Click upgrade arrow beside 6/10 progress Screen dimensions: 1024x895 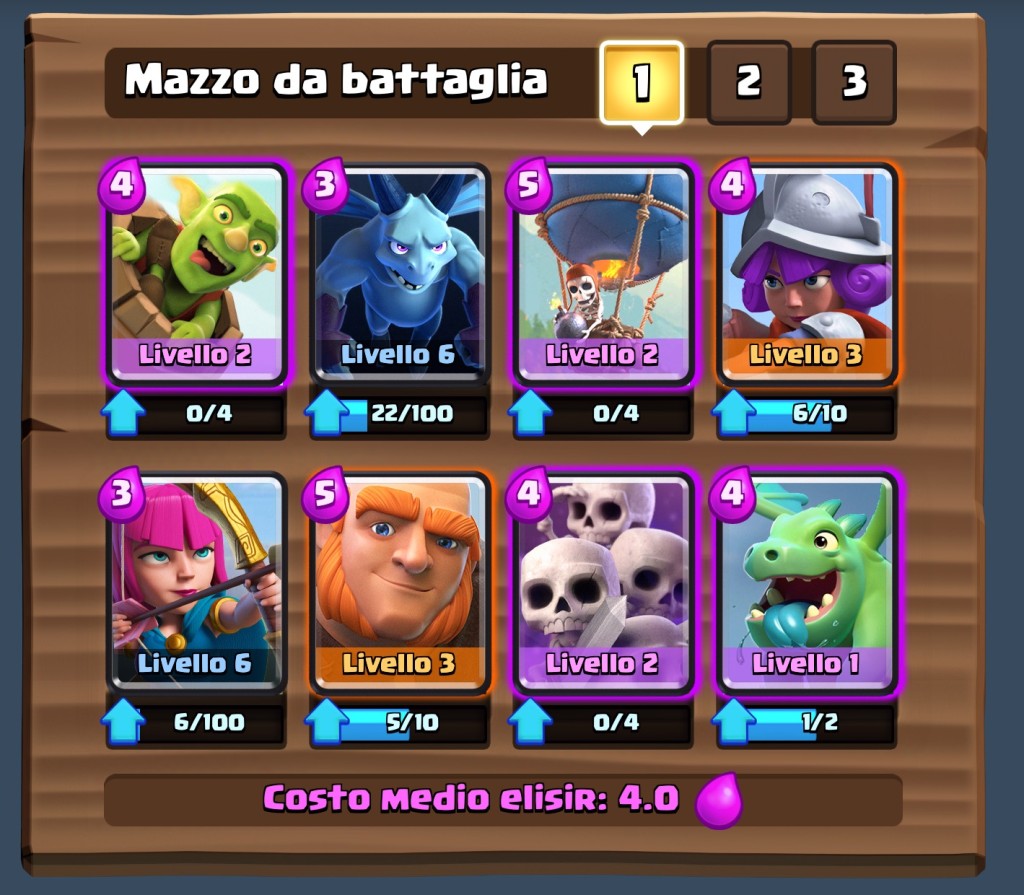(x=733, y=413)
